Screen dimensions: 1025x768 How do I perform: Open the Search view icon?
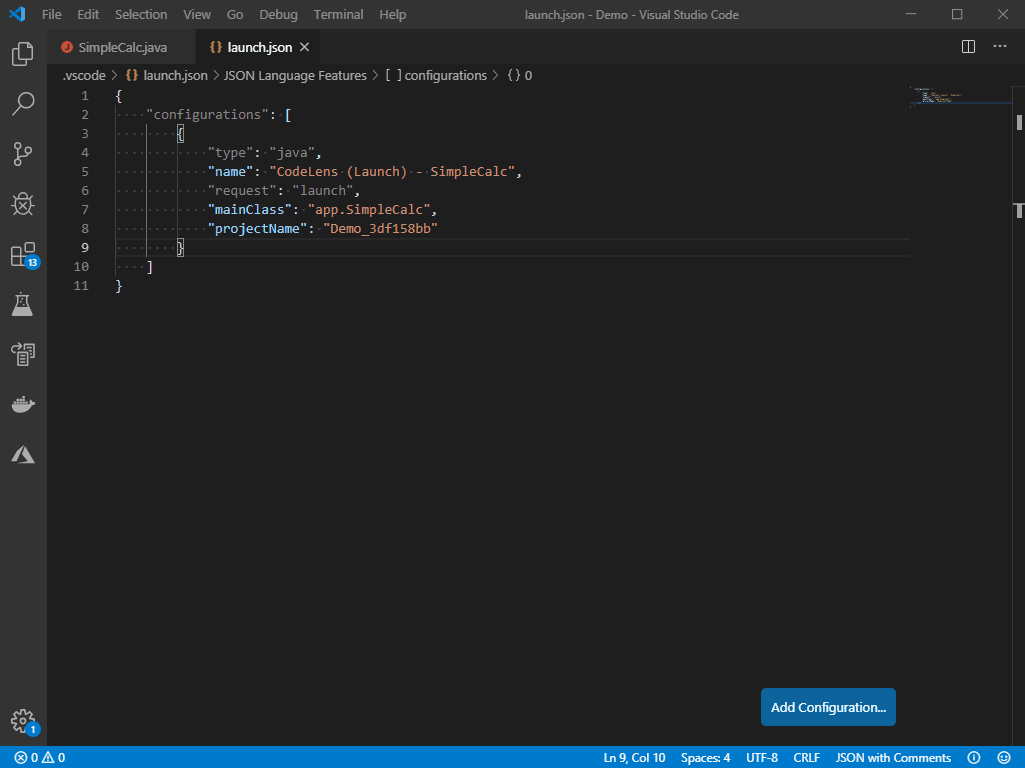pyautogui.click(x=23, y=104)
